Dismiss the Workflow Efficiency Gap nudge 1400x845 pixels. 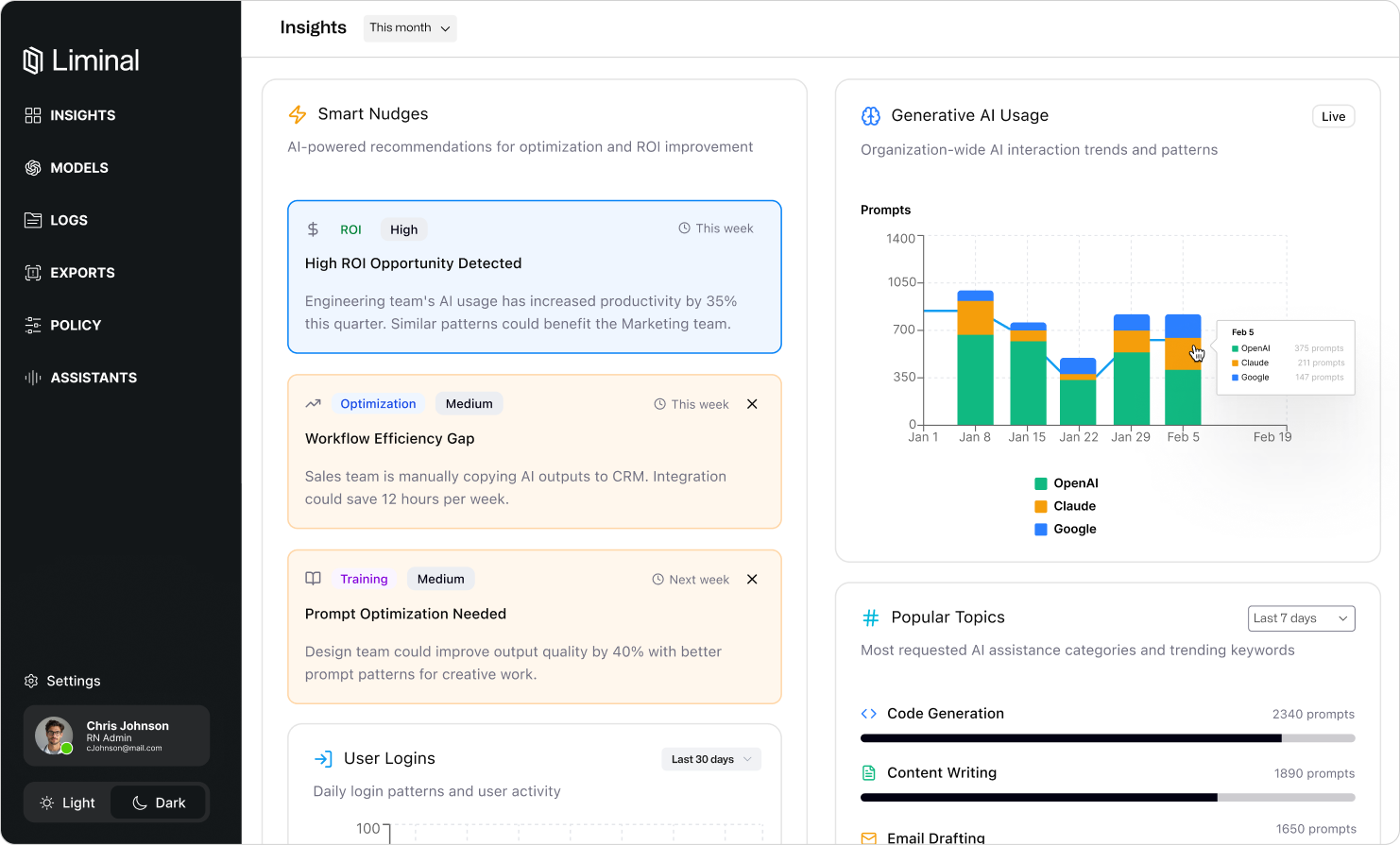click(752, 404)
